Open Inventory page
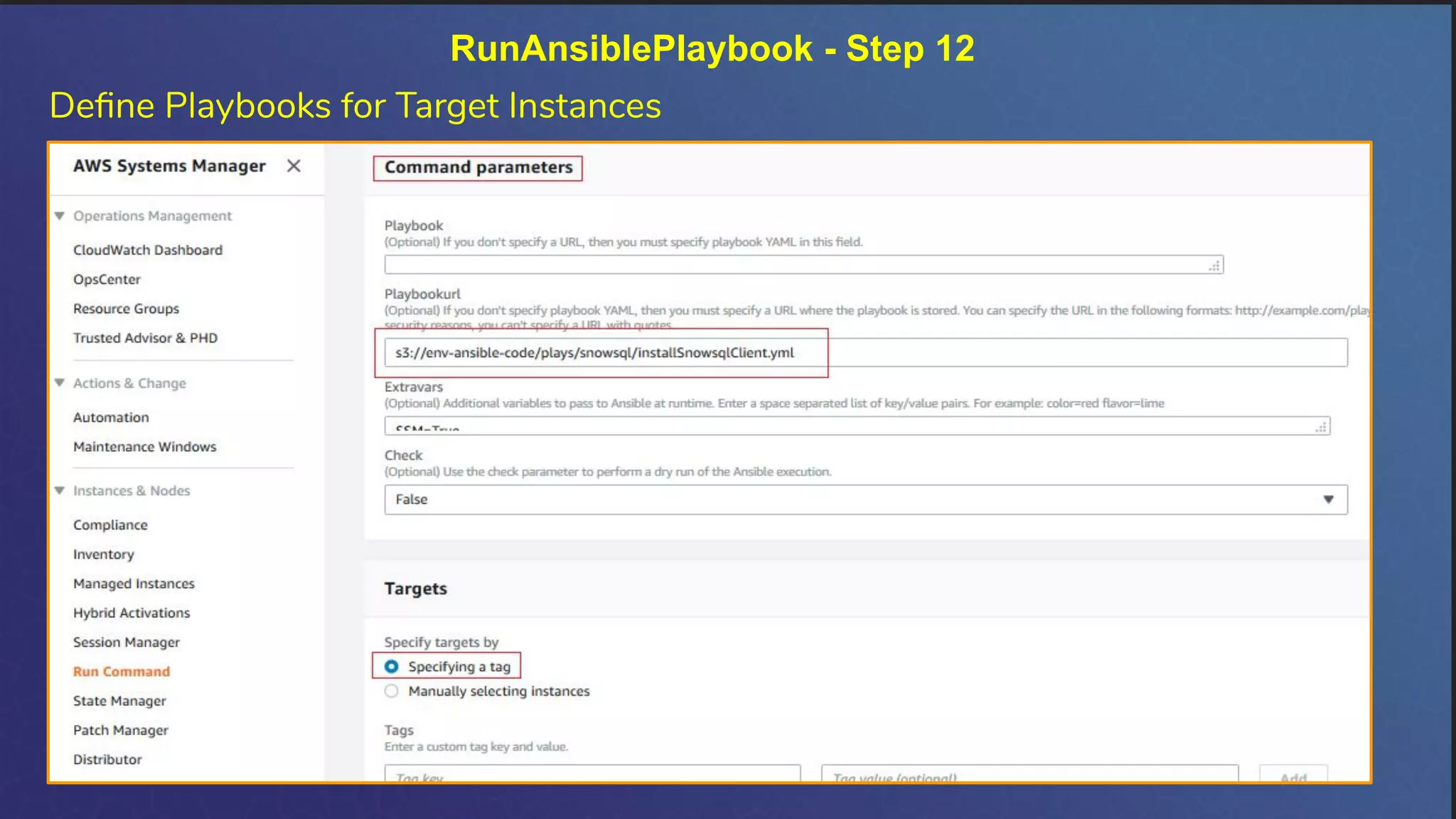Viewport: 1456px width, 819px height. click(x=103, y=554)
